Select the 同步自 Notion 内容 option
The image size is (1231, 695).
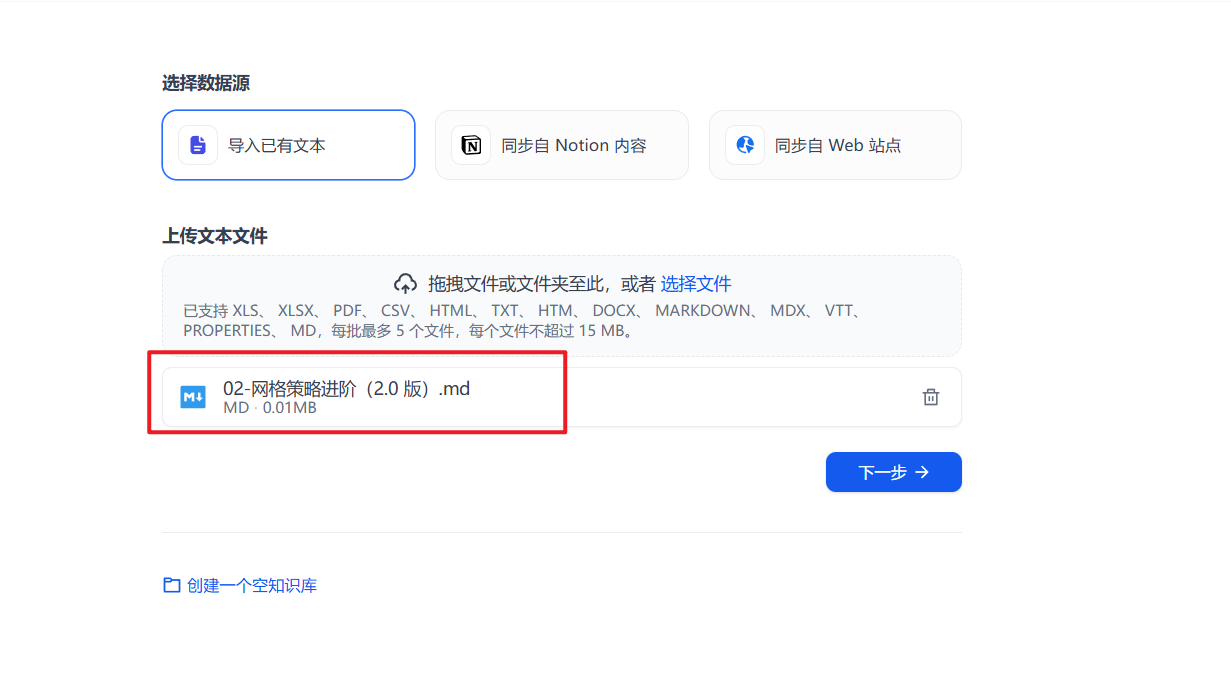click(x=561, y=145)
